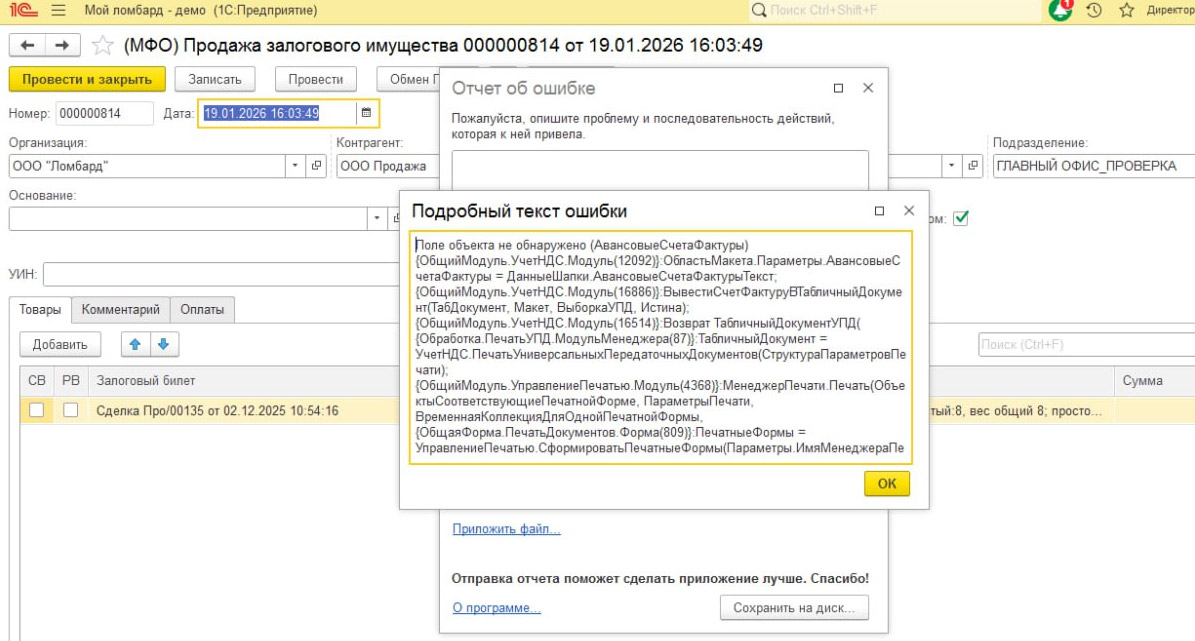Open history clock icon
1195x641 pixels.
click(x=1094, y=11)
